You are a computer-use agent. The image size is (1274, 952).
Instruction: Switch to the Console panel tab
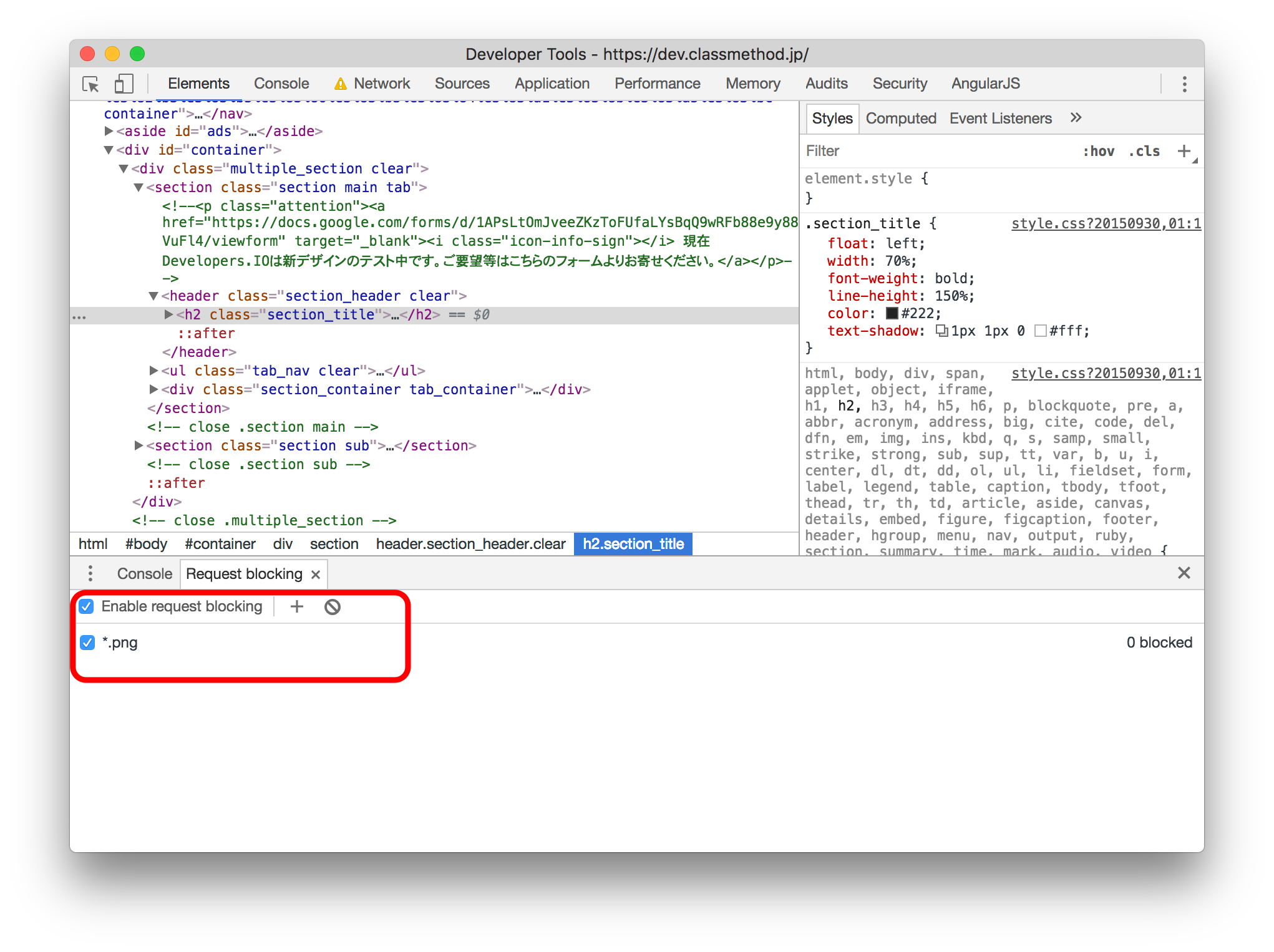[281, 84]
